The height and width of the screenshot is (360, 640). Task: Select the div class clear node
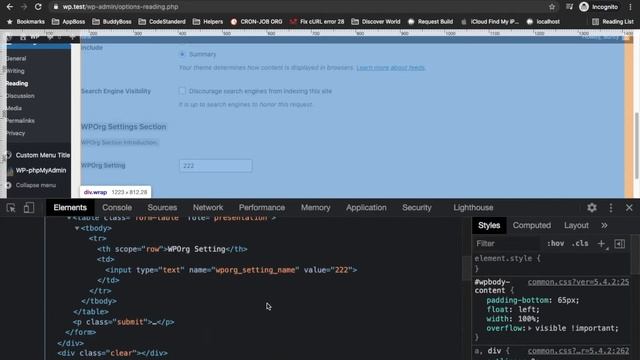112,353
